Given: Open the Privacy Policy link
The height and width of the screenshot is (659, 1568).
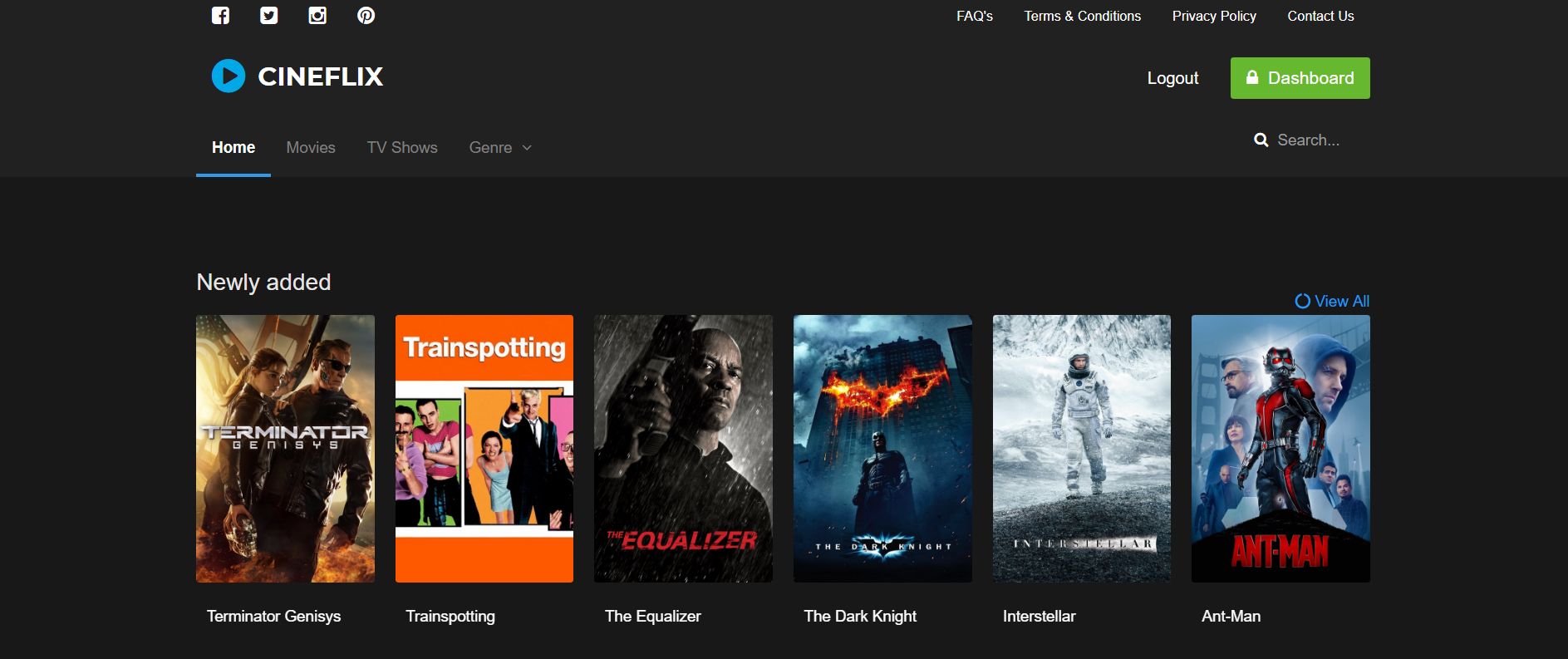Looking at the screenshot, I should [x=1214, y=16].
